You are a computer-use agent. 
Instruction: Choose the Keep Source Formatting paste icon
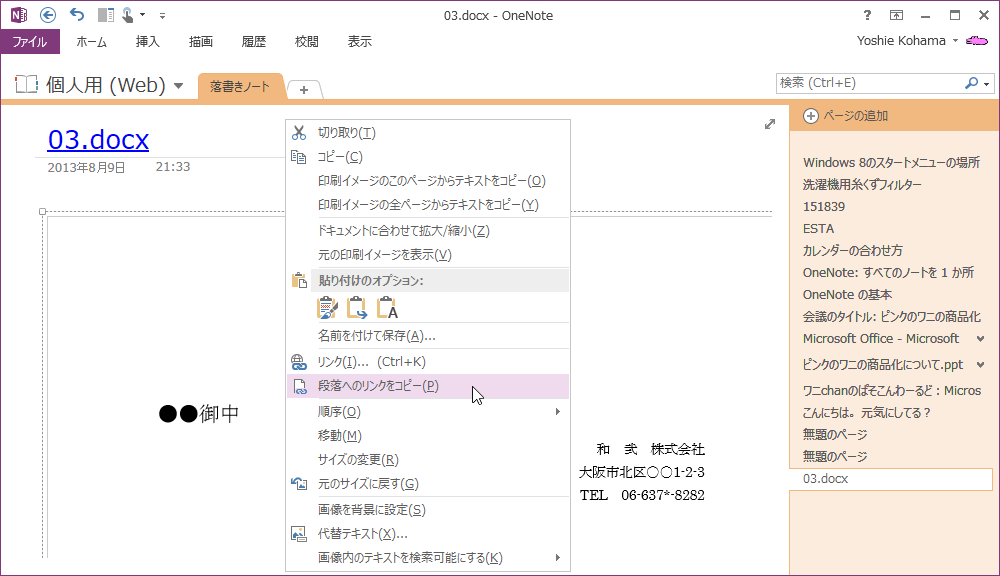click(x=327, y=307)
